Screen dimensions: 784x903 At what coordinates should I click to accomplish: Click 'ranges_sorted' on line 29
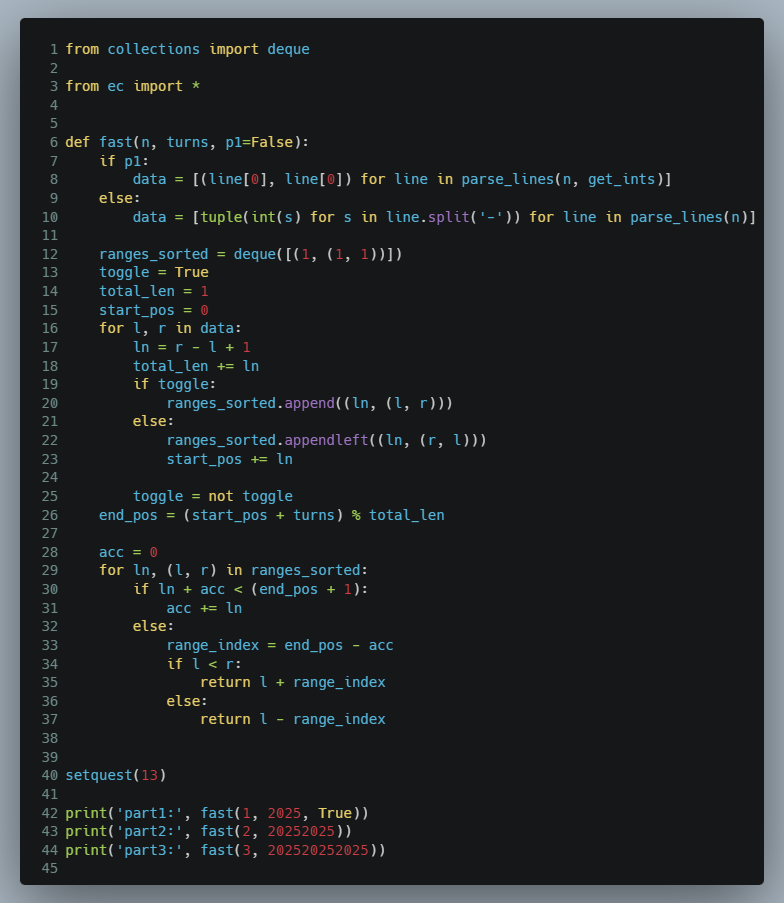pyautogui.click(x=305, y=571)
